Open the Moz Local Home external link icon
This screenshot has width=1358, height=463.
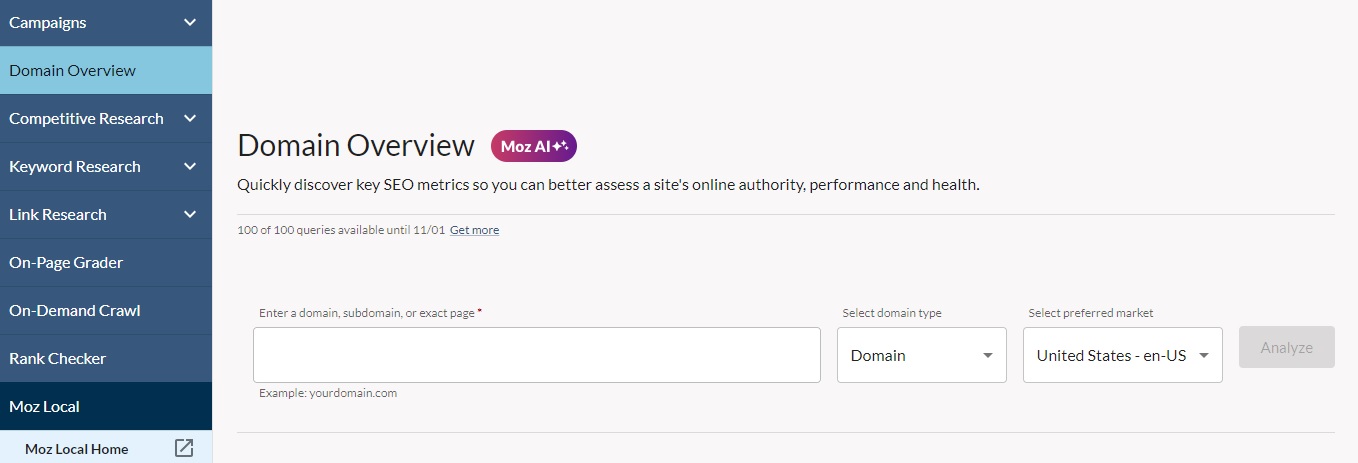[184, 448]
